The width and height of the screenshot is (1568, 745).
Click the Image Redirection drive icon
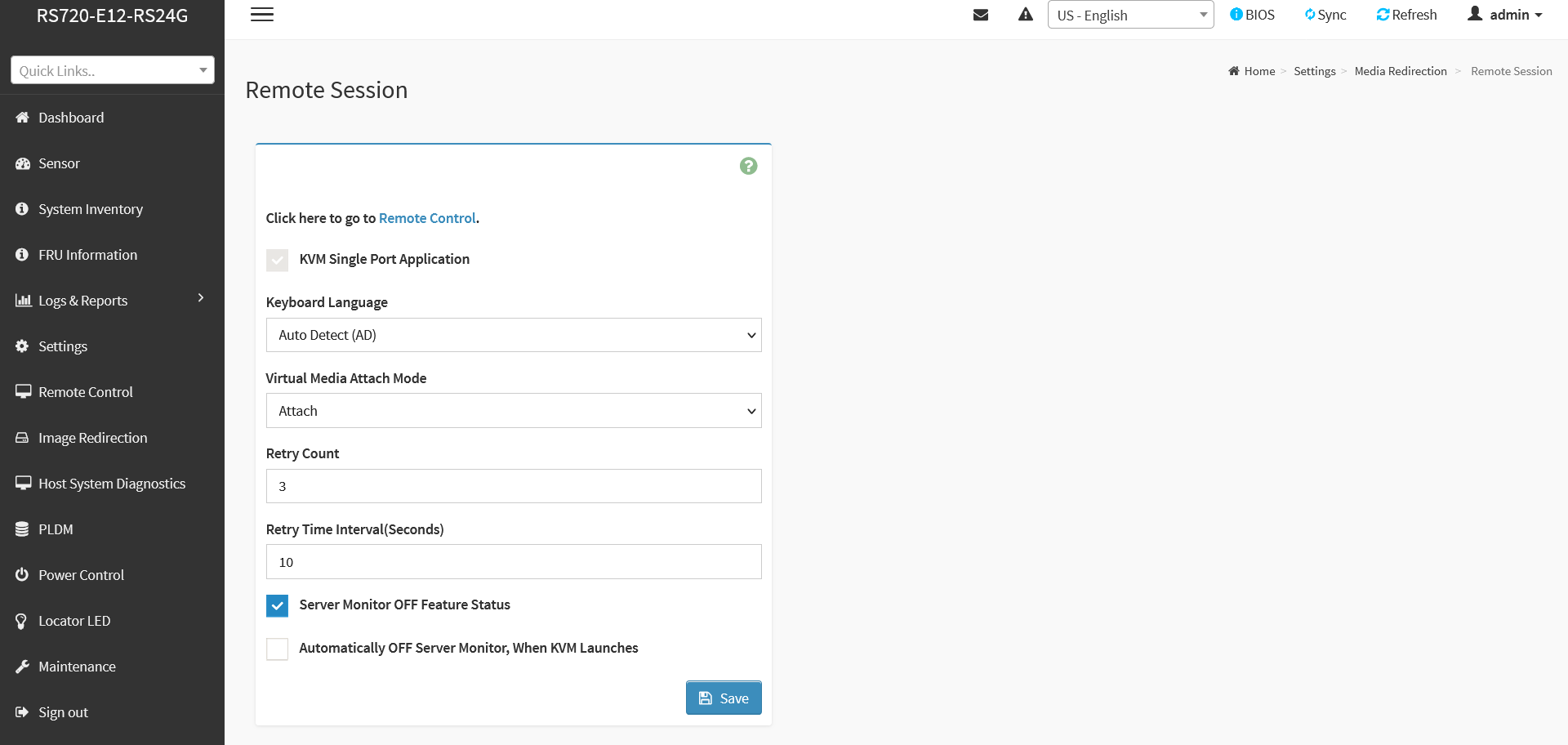(x=22, y=438)
